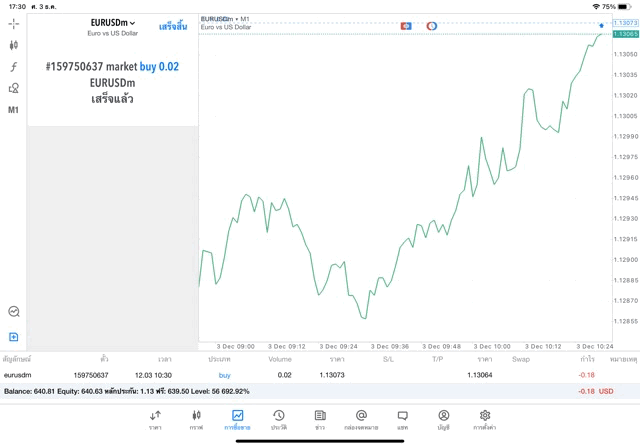Viewport: 640px width, 447px height.
Task: Open the Accounts person tab
Action: point(444,420)
